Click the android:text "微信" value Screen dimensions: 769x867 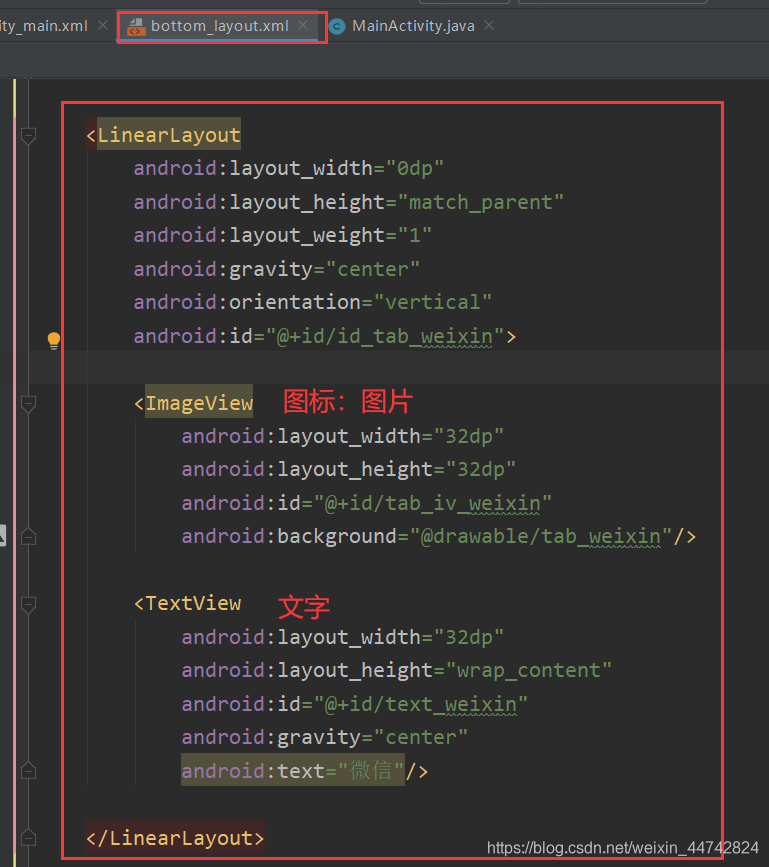[371, 770]
